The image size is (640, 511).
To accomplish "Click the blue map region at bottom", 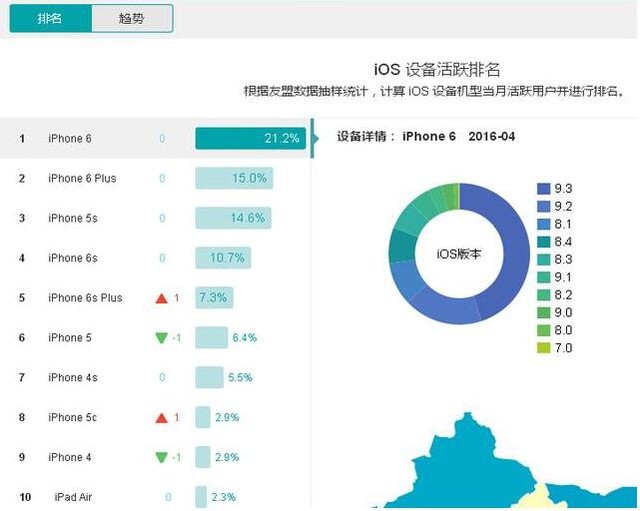I will [470, 470].
